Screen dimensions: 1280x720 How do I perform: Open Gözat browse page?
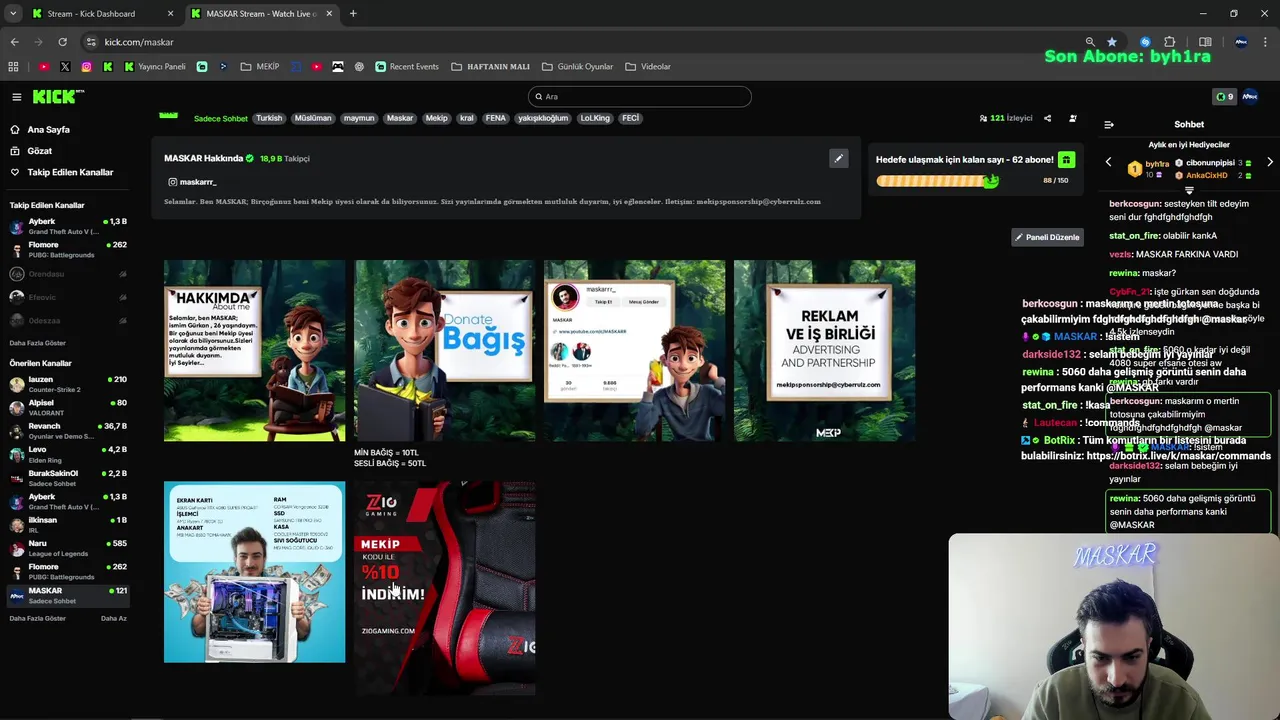[x=32, y=151]
